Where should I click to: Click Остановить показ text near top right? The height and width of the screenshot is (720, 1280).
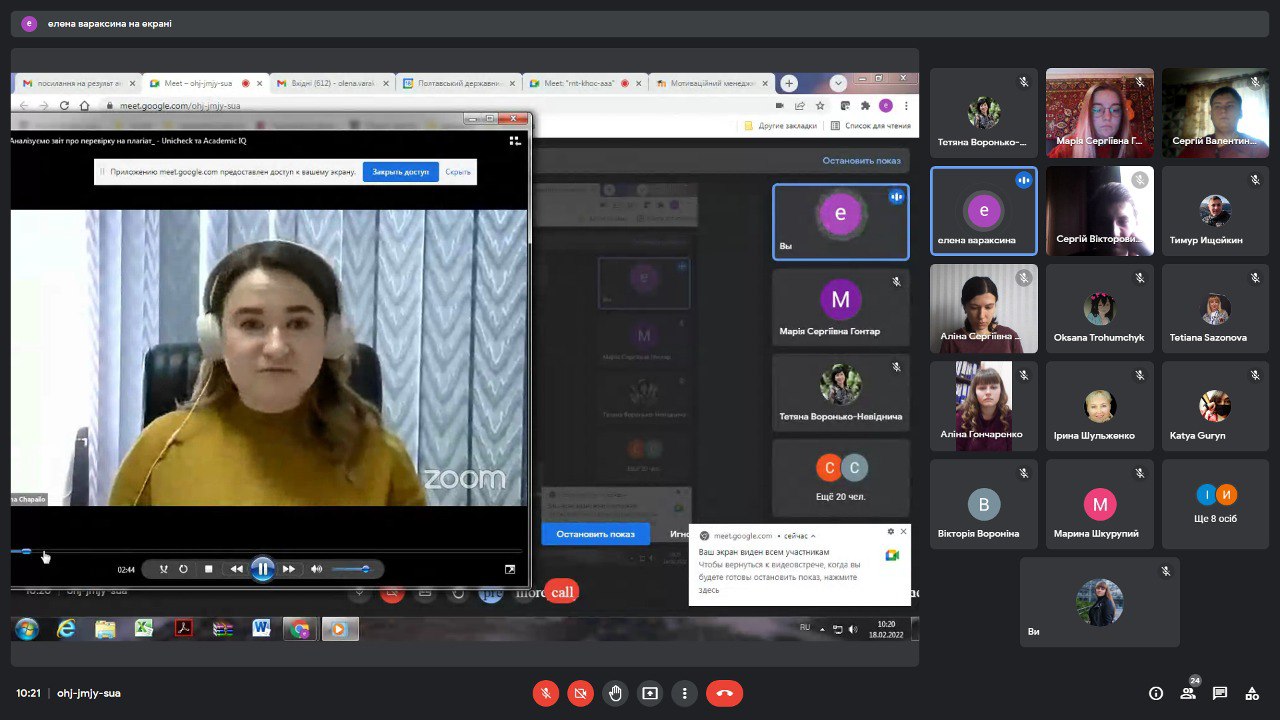pos(861,160)
